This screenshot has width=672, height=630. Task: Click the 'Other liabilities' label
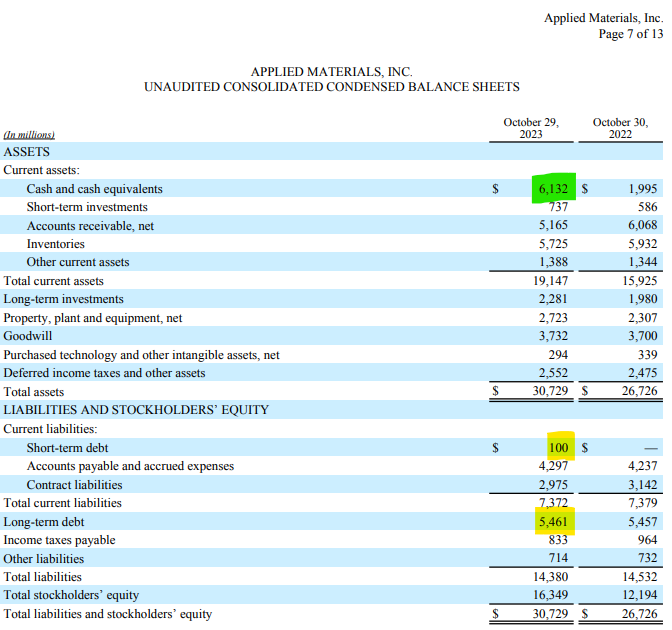pyautogui.click(x=44, y=559)
